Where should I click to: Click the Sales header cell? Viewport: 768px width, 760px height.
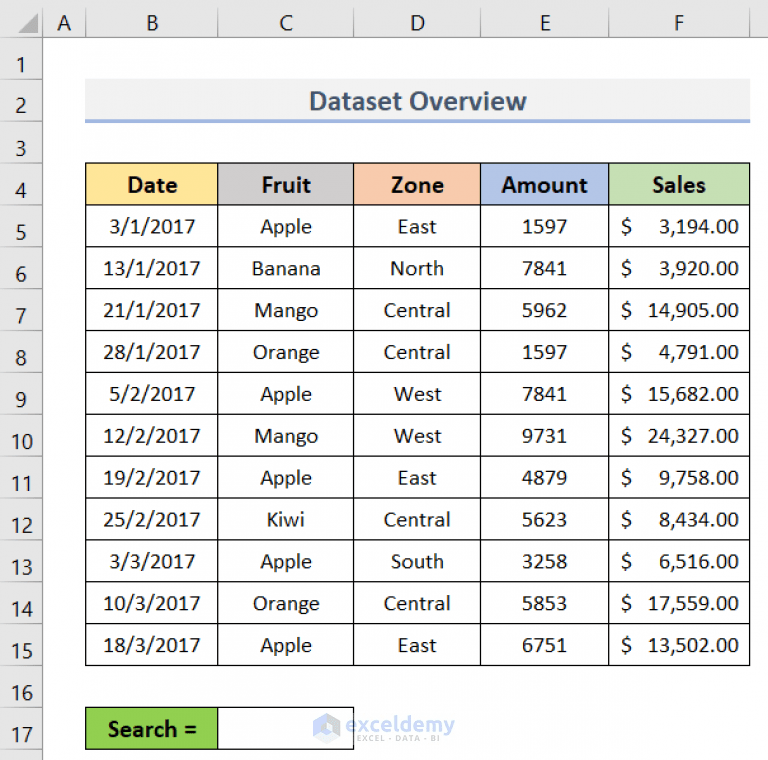(x=679, y=184)
